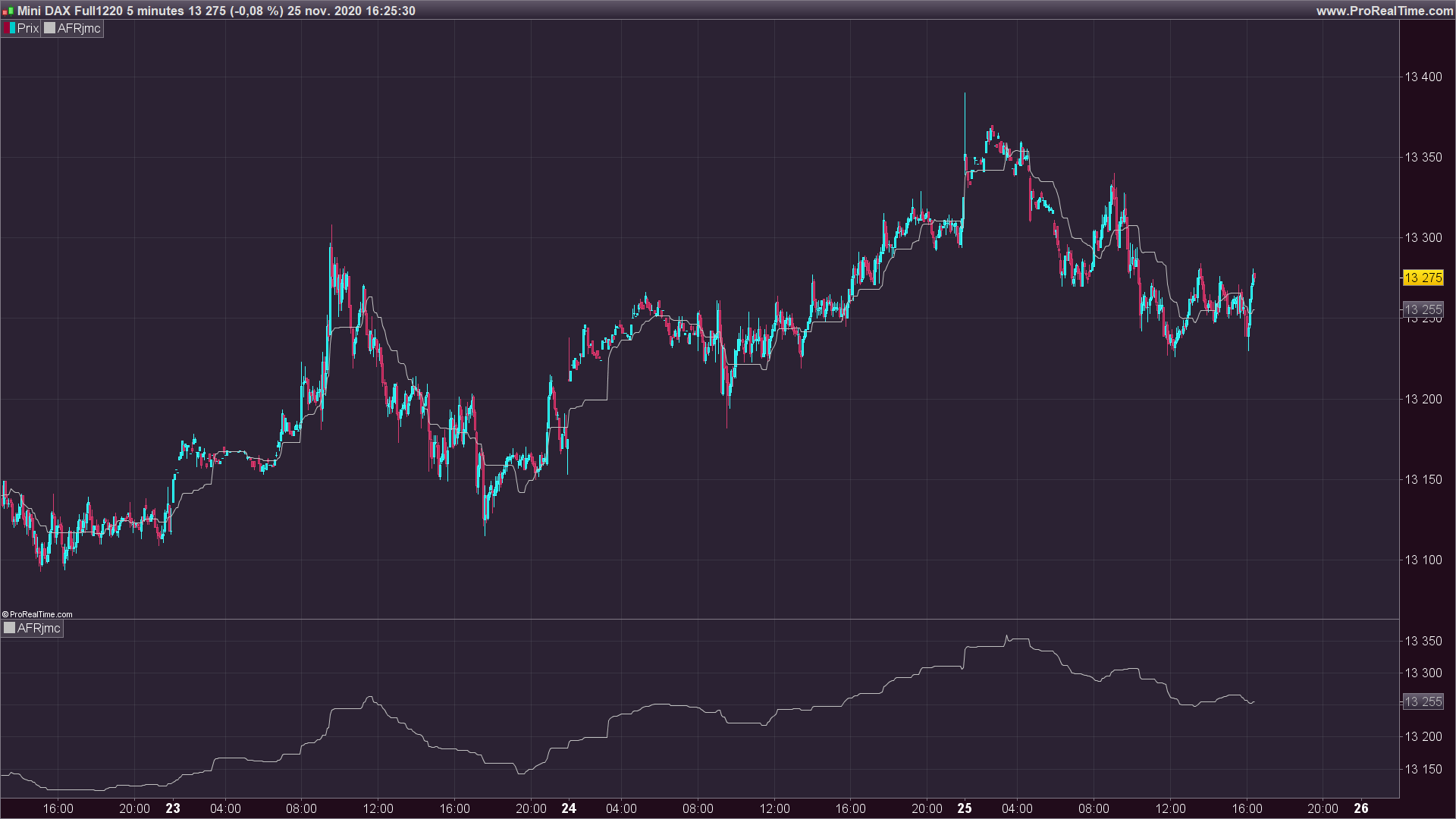The width and height of the screenshot is (1456, 819).
Task: Open the AFRjmc label in indicator panel
Action: [39, 628]
